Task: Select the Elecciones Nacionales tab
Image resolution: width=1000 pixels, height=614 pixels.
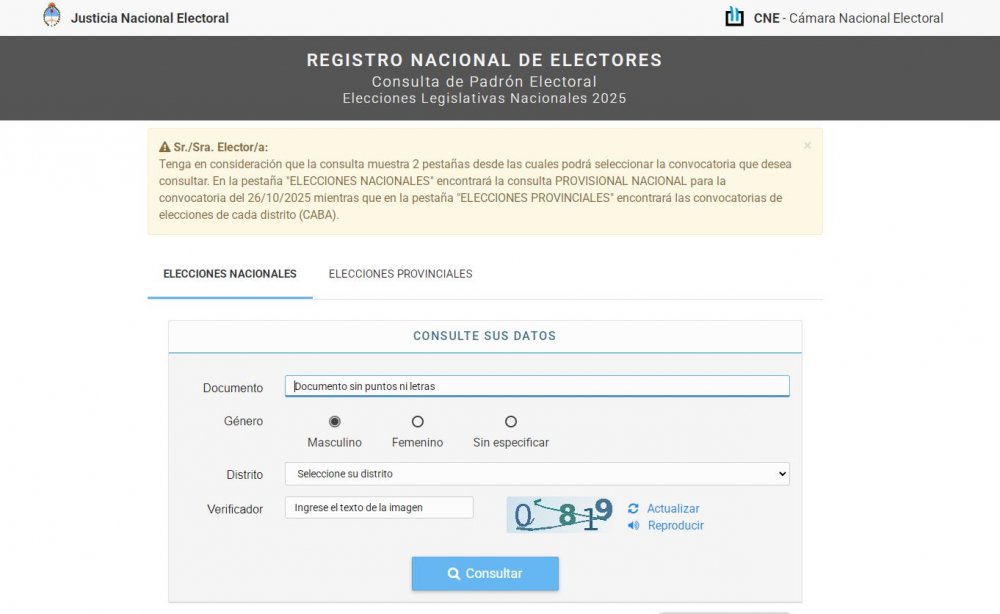Action: click(230, 274)
